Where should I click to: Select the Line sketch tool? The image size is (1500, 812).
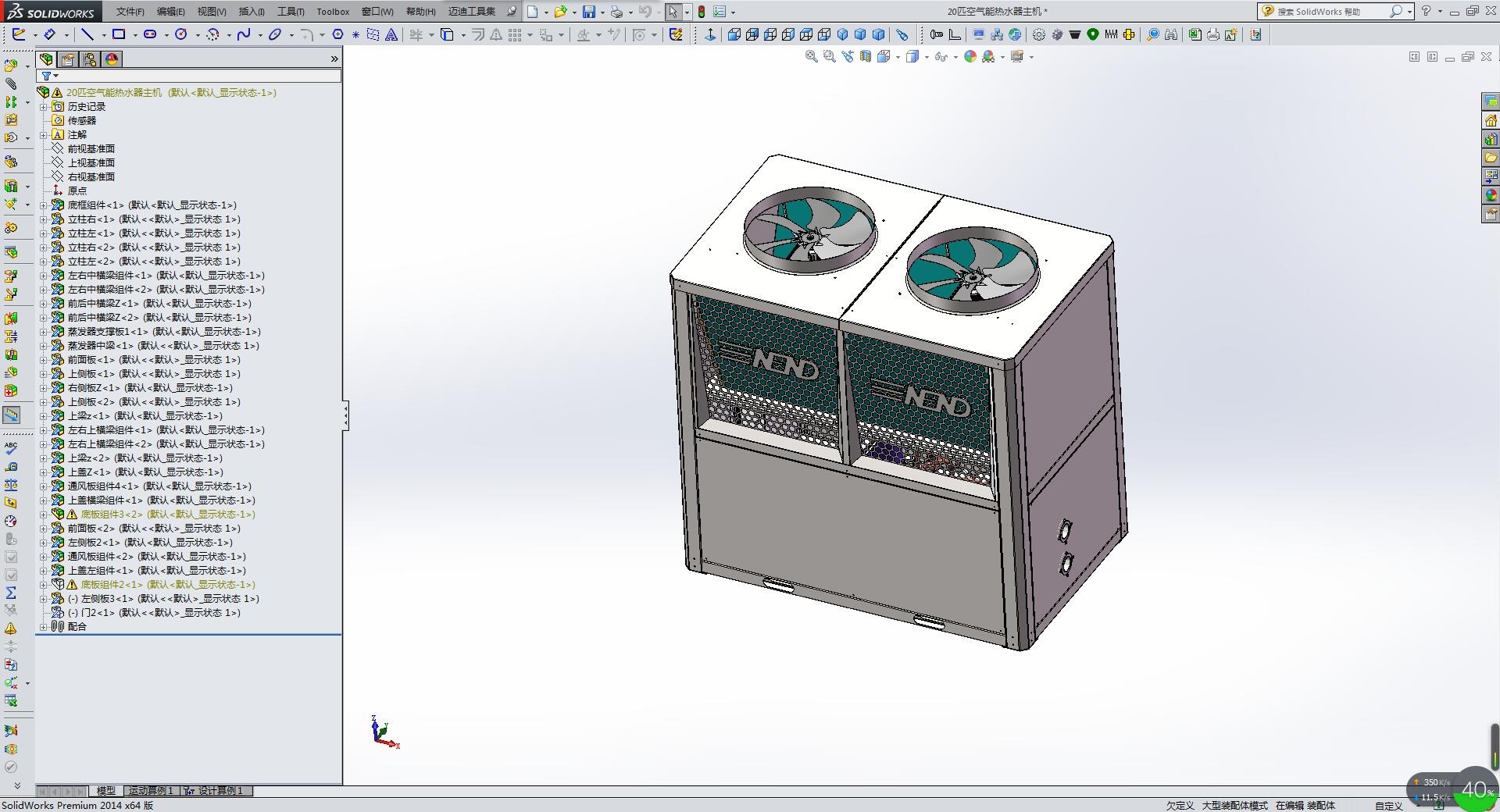[87, 34]
